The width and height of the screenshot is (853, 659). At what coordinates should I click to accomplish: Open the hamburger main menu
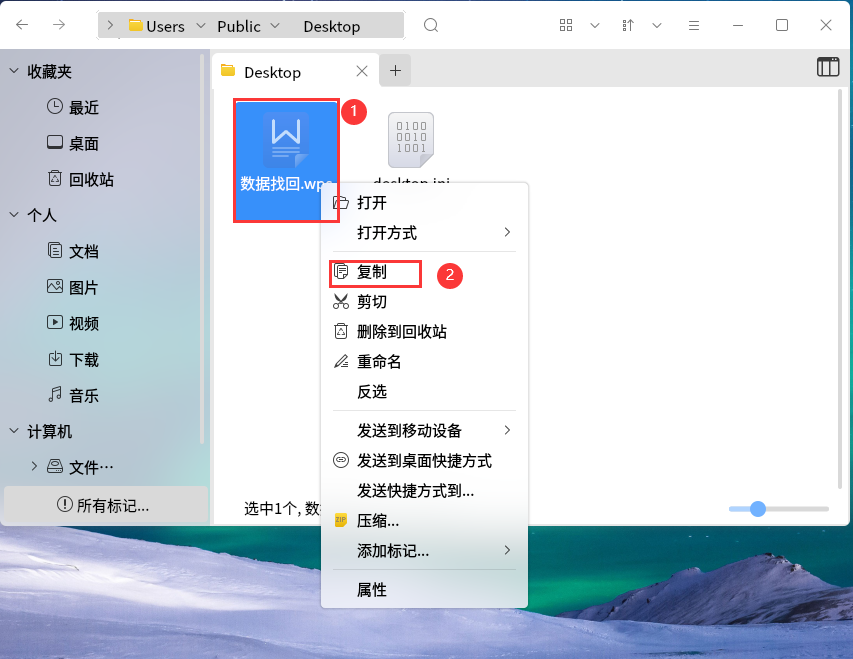(692, 25)
